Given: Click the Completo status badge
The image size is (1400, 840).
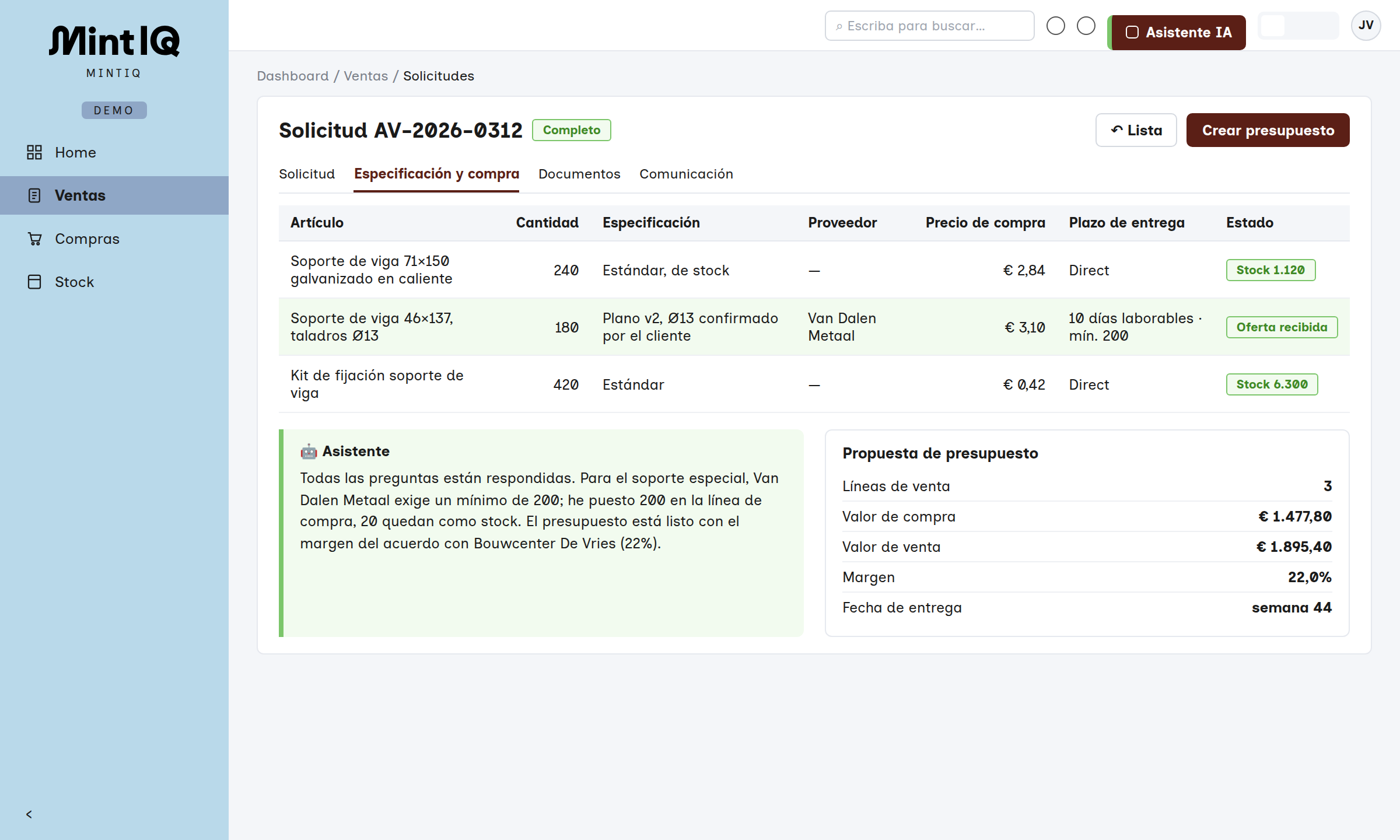Looking at the screenshot, I should (x=572, y=130).
